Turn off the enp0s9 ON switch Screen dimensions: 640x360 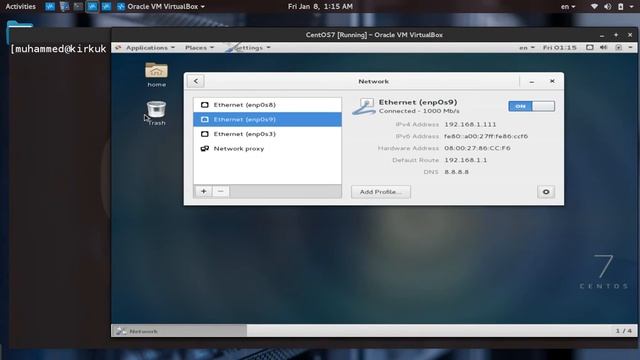coord(531,106)
